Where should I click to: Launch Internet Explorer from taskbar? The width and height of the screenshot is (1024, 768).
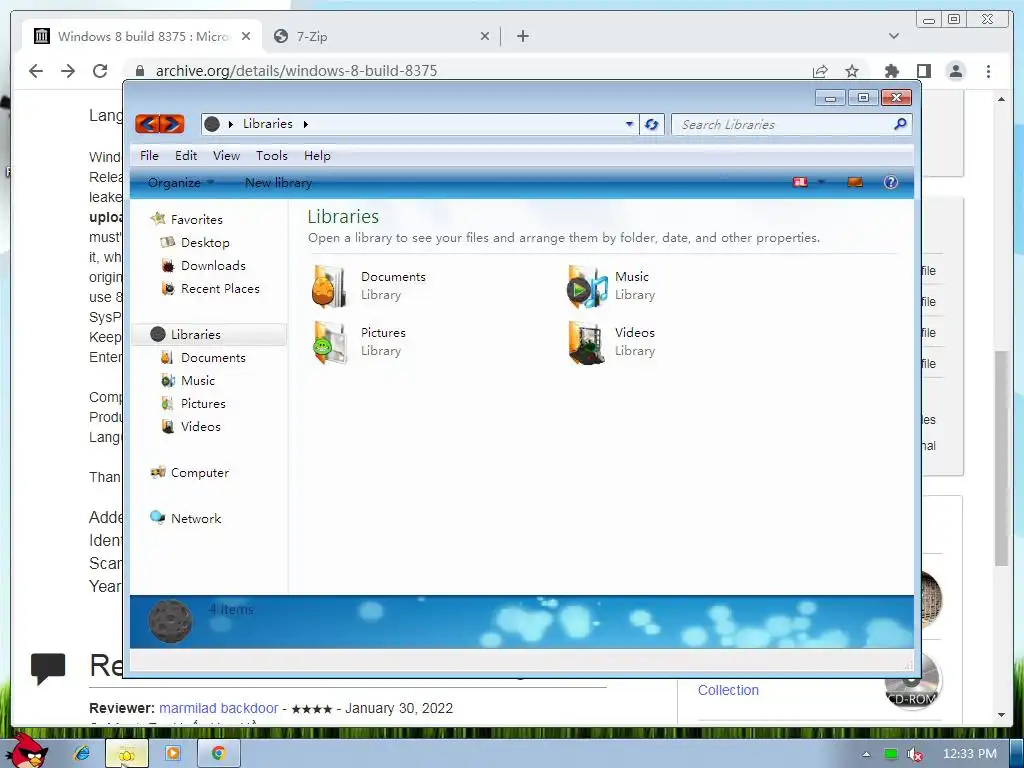[82, 754]
